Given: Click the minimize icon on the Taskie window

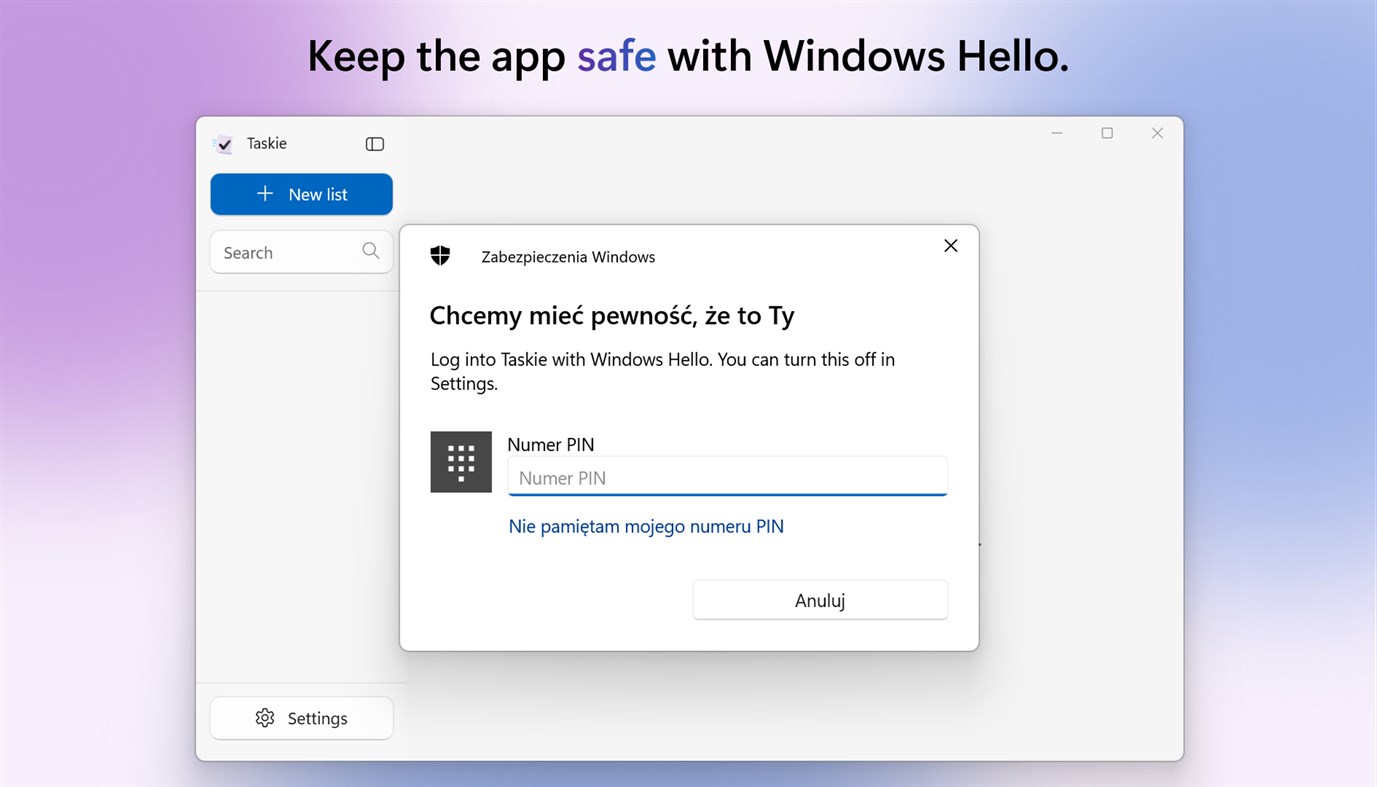Looking at the screenshot, I should (x=1056, y=132).
